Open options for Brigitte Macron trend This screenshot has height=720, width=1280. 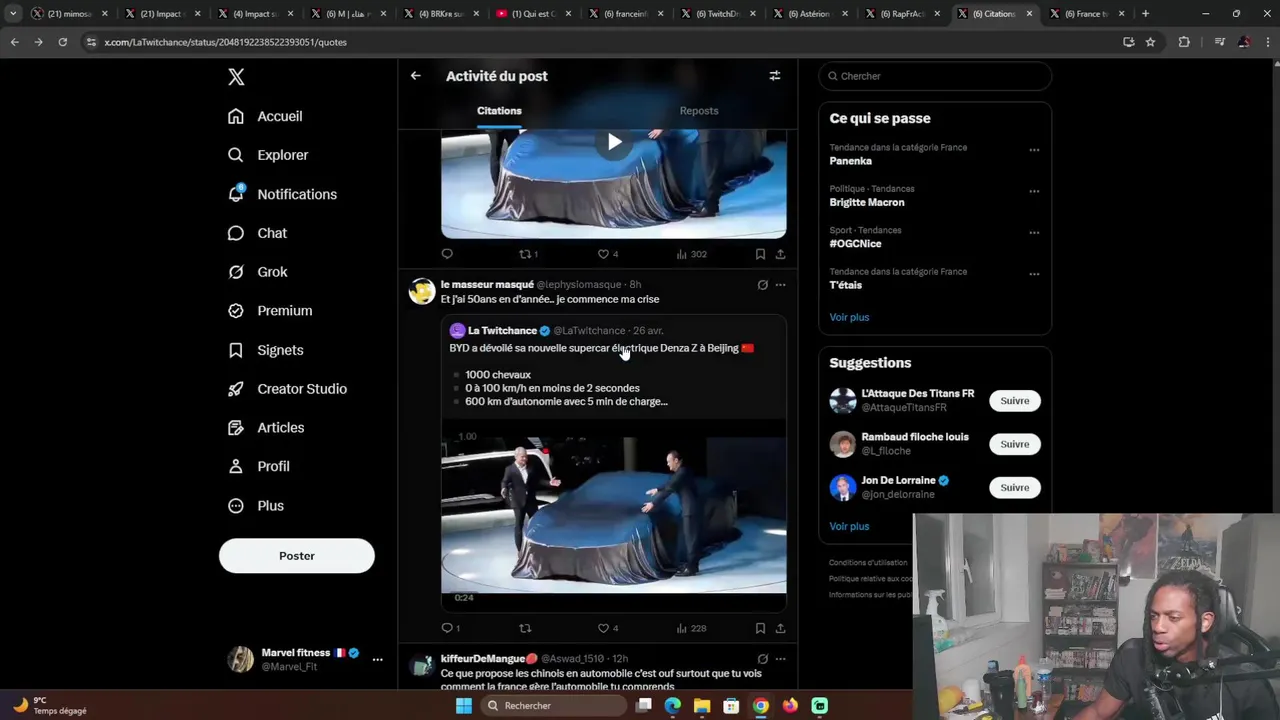click(1034, 191)
